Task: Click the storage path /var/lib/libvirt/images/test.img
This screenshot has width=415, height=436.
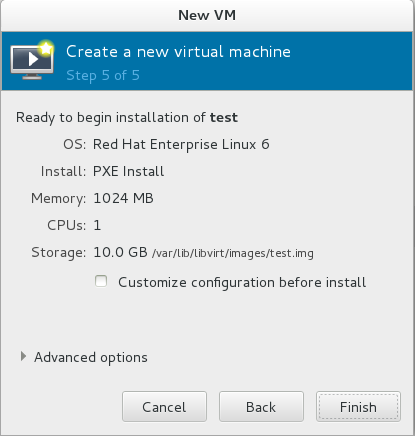Action: coord(233,253)
